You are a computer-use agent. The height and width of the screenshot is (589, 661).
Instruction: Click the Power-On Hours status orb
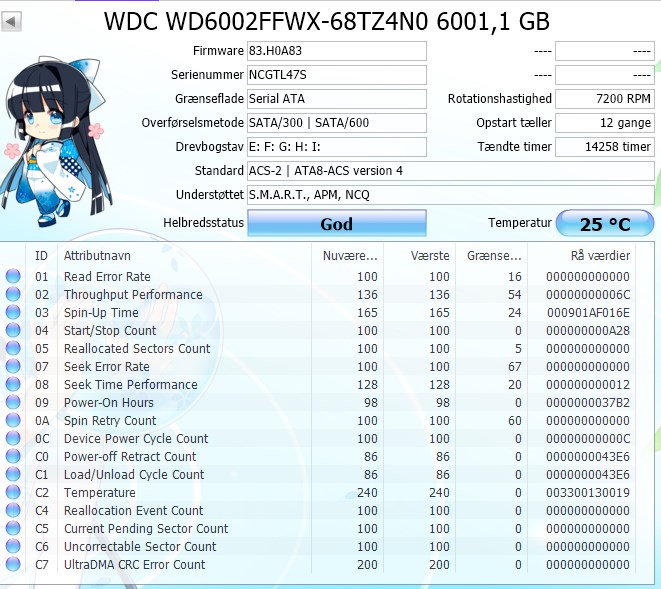point(13,402)
